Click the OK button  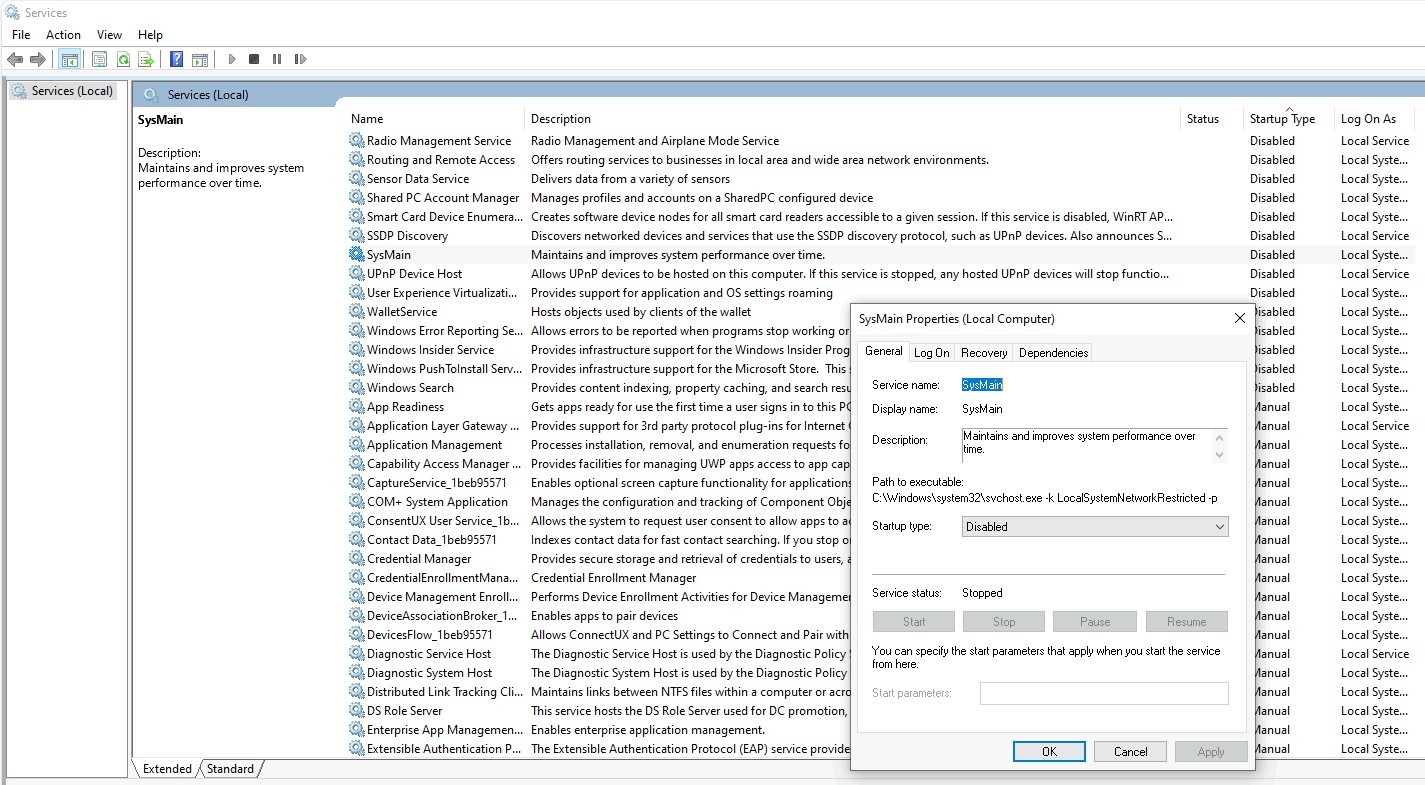click(x=1048, y=752)
